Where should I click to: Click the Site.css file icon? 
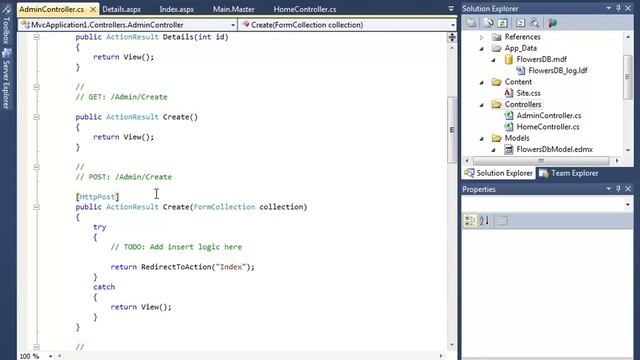[509, 93]
